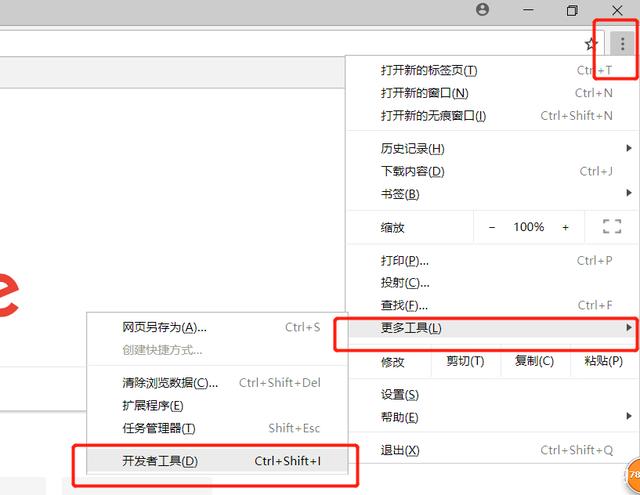Image resolution: width=640 pixels, height=495 pixels.
Task: Expand the History (历史记录) submenu
Action: [491, 149]
